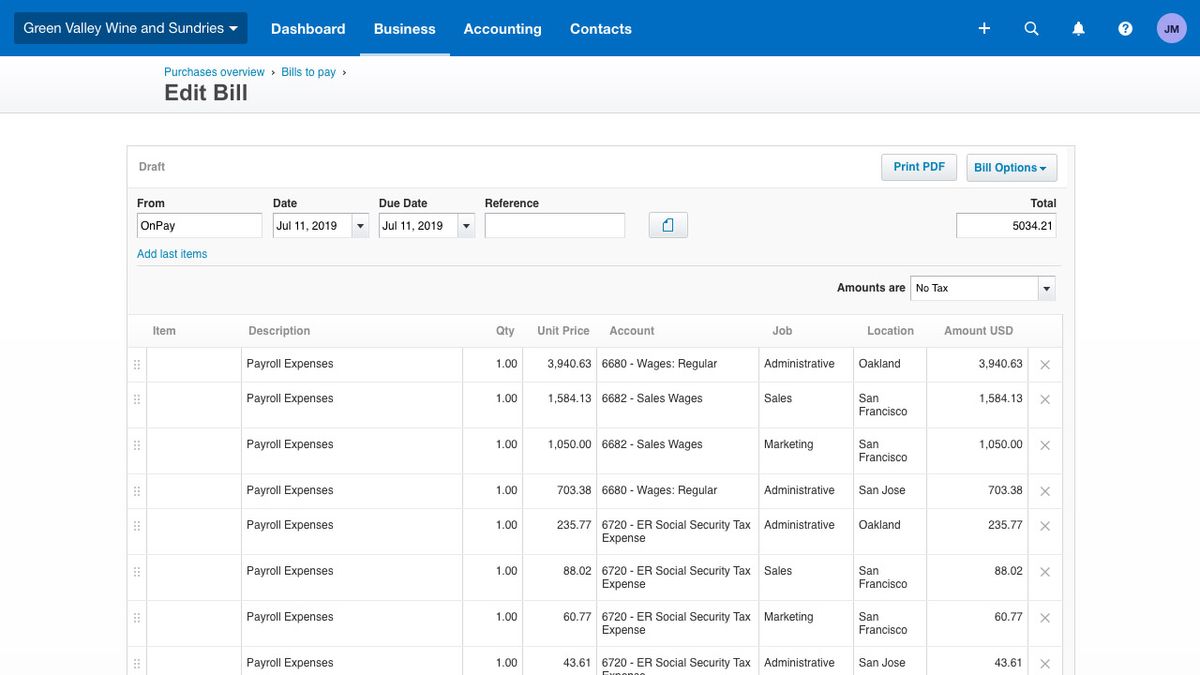Open Green Valley Wine and Sundries organization menu
This screenshot has height=675, width=1200.
pos(130,28)
